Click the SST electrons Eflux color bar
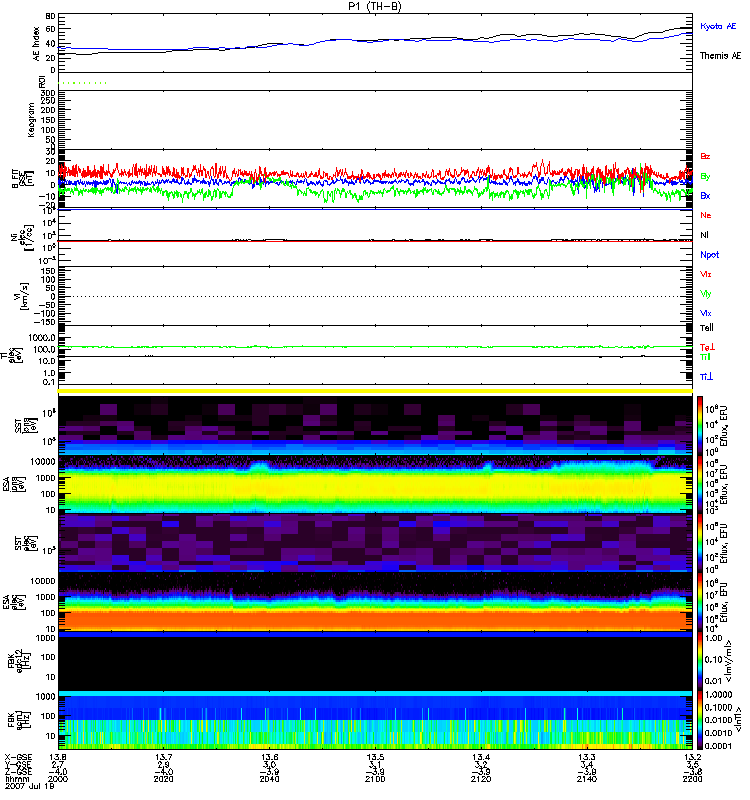Screen dimensions: 750x800 click(700, 543)
